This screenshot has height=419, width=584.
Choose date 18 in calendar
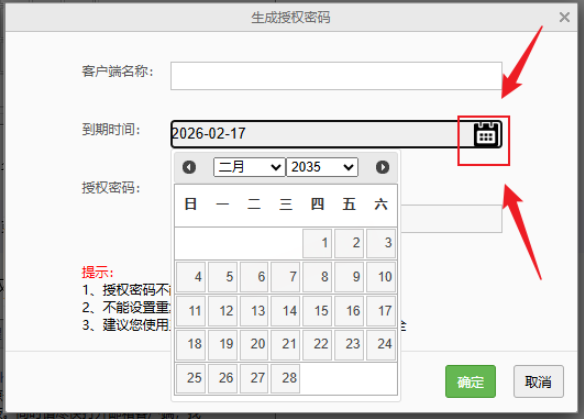191,345
